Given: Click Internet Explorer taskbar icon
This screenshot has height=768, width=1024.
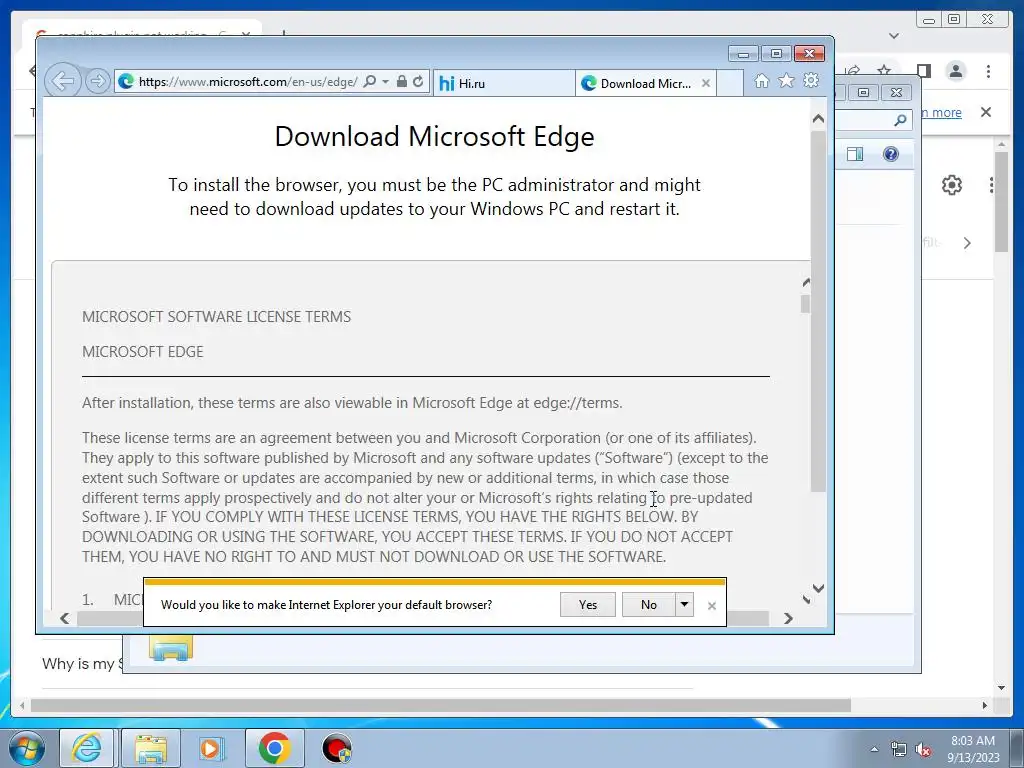Looking at the screenshot, I should tap(87, 748).
